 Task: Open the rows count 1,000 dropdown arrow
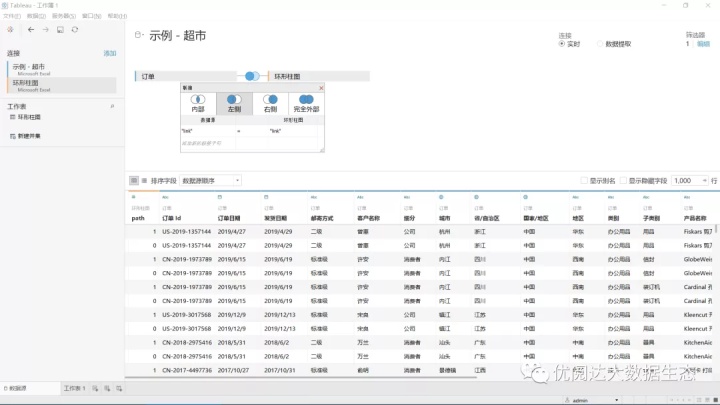[704, 180]
